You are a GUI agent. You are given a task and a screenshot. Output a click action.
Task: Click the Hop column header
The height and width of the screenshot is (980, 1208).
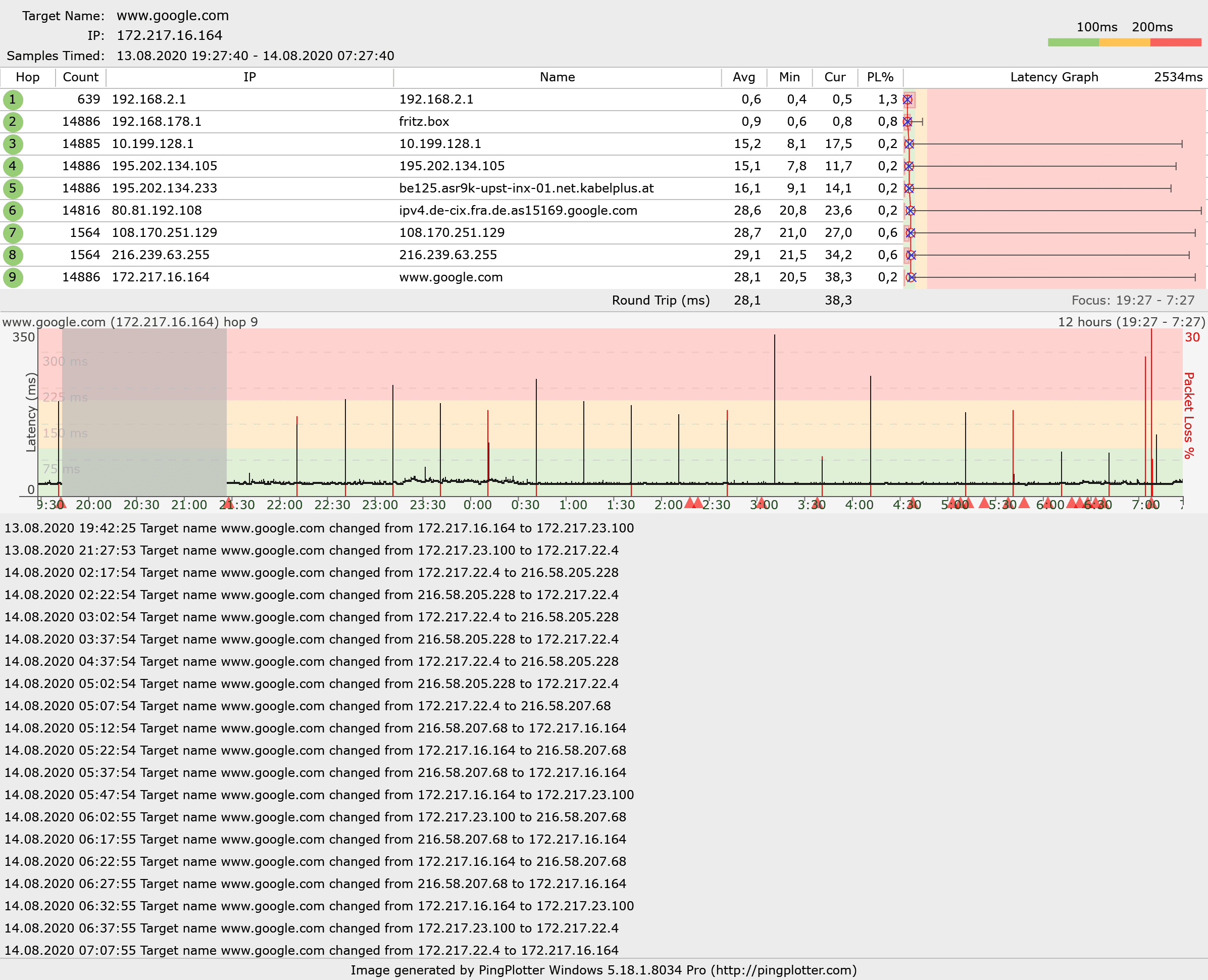pos(28,77)
